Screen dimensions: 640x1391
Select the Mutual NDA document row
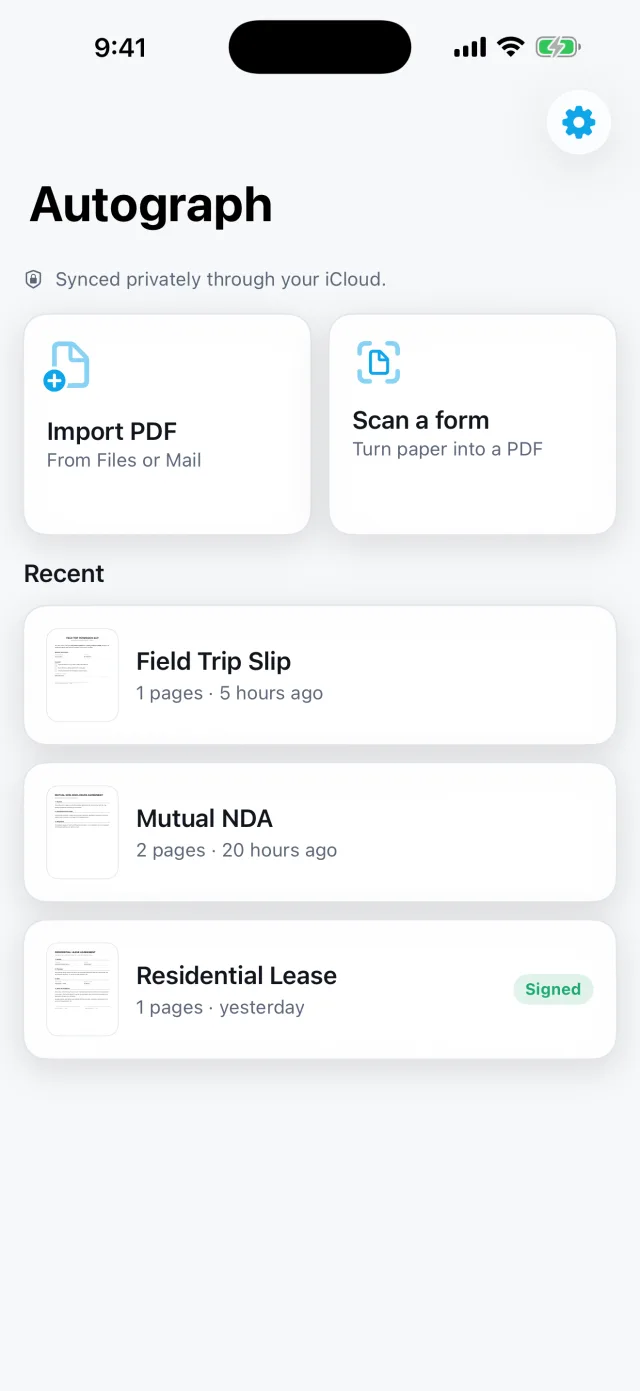pyautogui.click(x=320, y=832)
